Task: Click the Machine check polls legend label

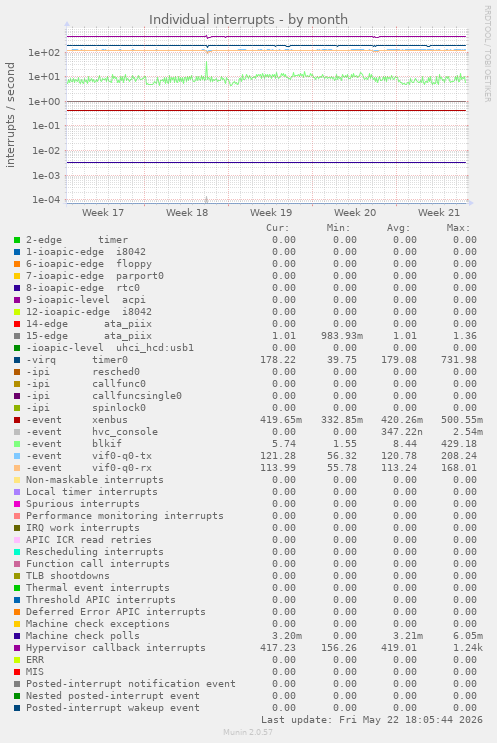Action: pos(82,636)
